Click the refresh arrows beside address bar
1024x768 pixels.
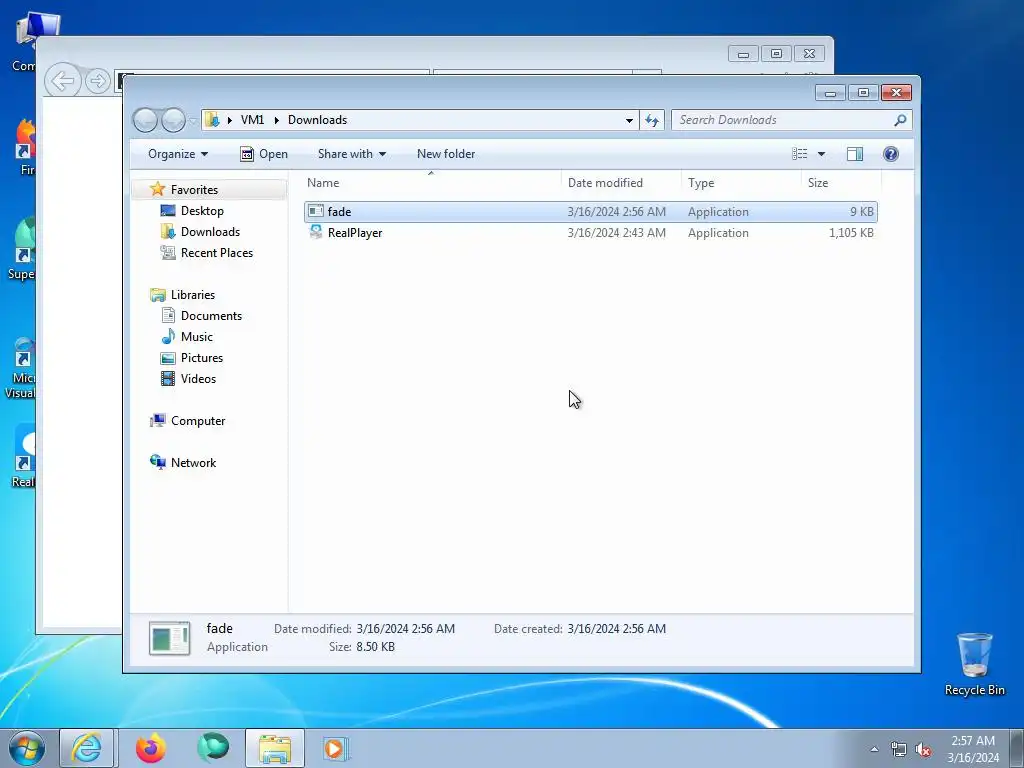click(x=652, y=120)
